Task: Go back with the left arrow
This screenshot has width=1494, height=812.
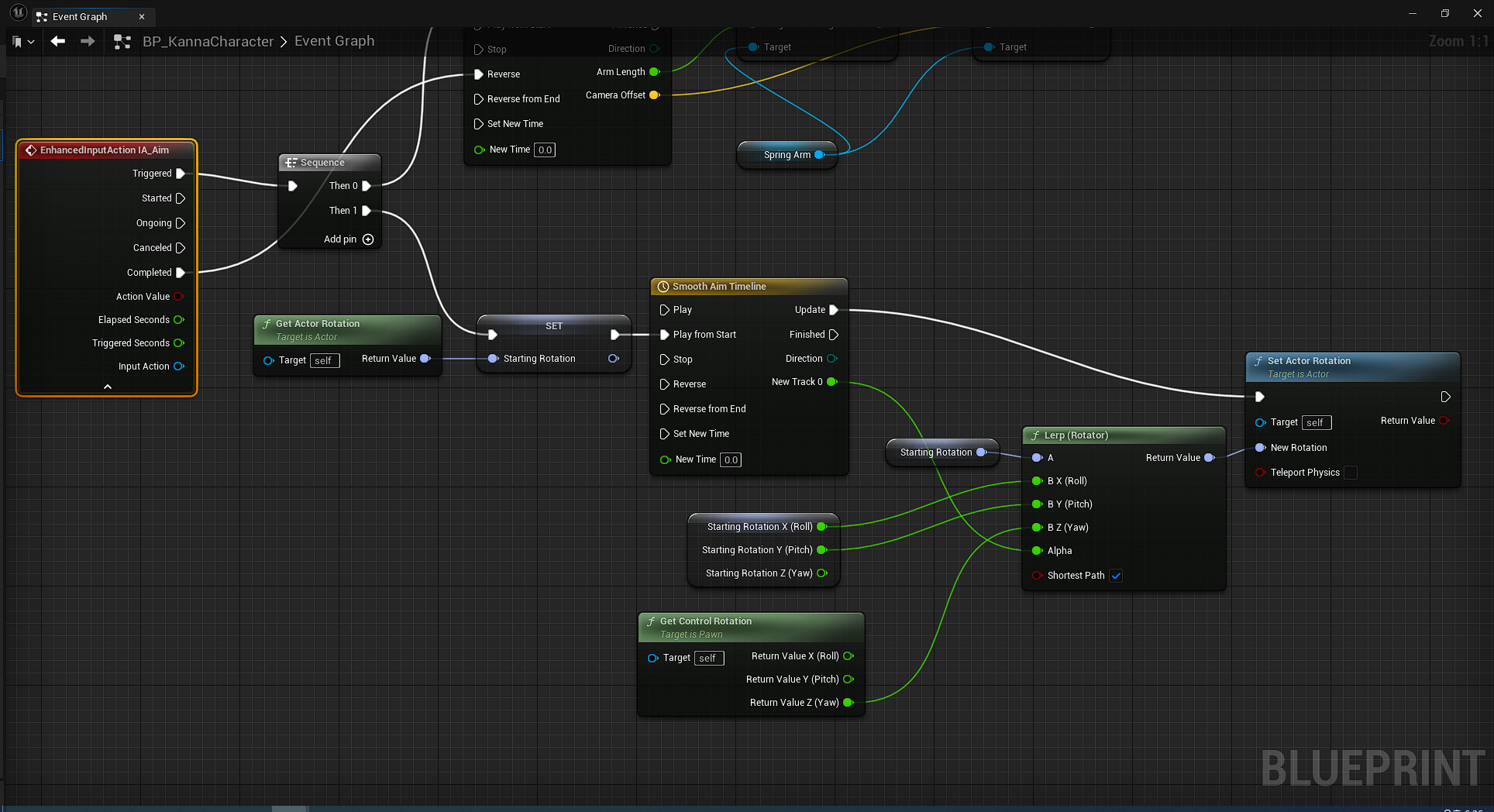Action: (x=57, y=41)
